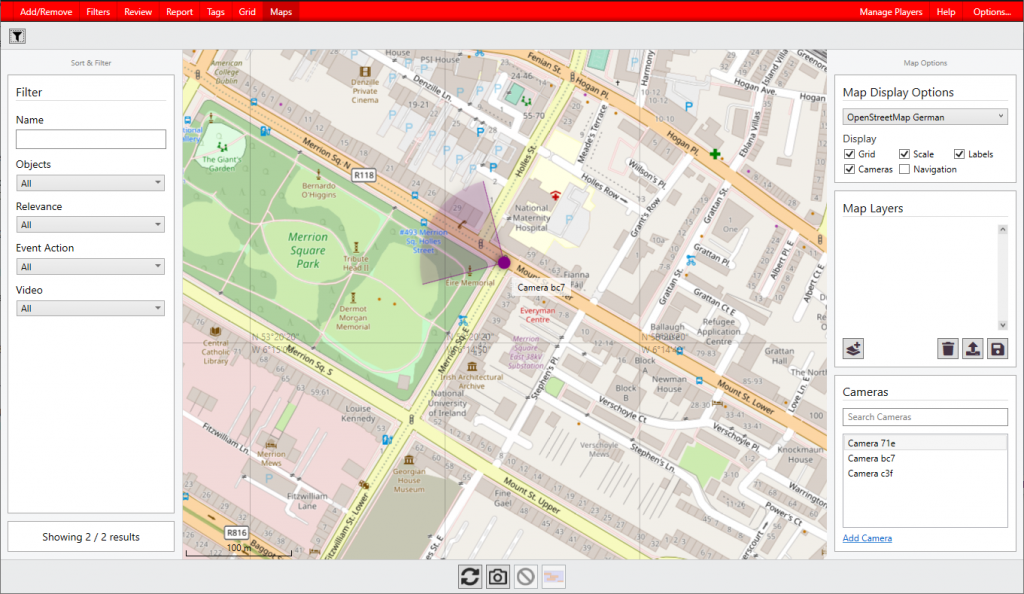The height and width of the screenshot is (594, 1024).
Task: Toggle the Labels display checkbox
Action: [959, 154]
